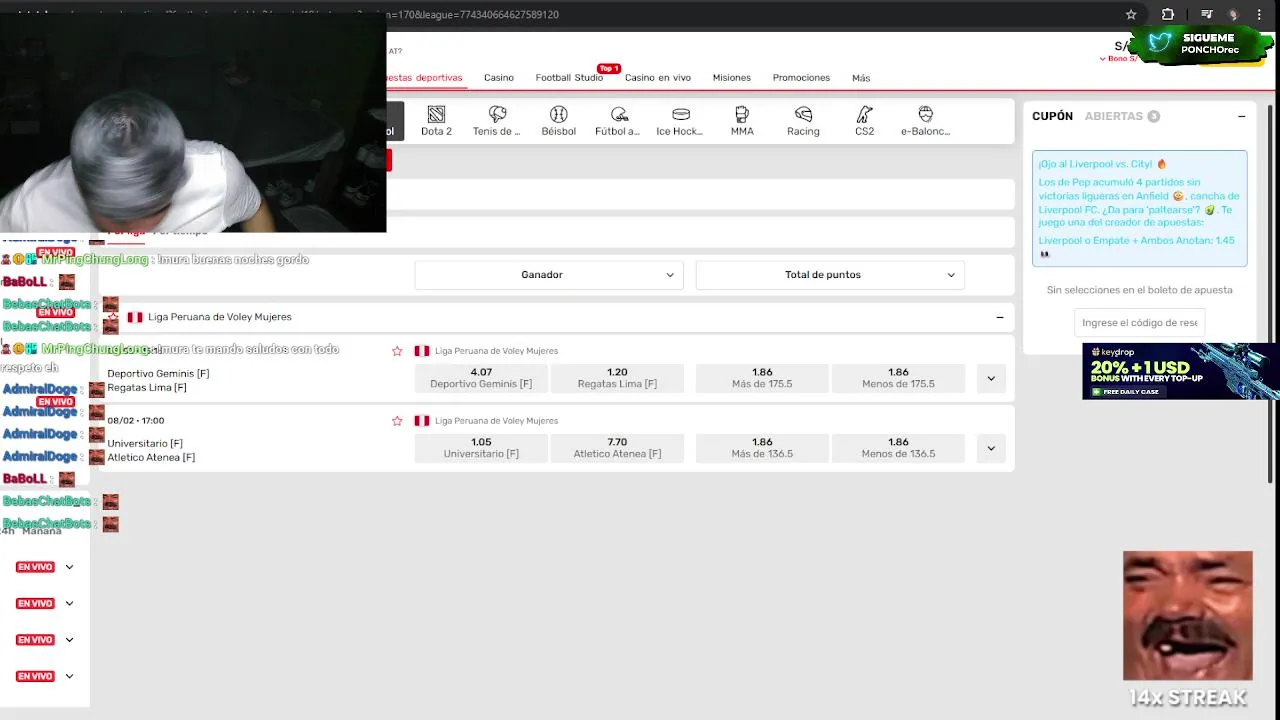This screenshot has width=1280, height=720.
Task: Bet on Atletico Atenea at 7.70
Action: 617,448
